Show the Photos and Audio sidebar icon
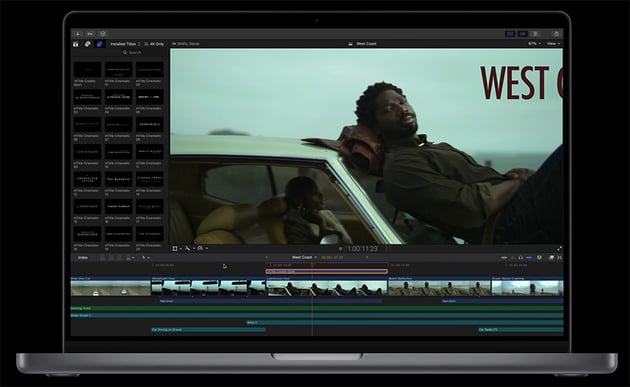 (x=88, y=44)
